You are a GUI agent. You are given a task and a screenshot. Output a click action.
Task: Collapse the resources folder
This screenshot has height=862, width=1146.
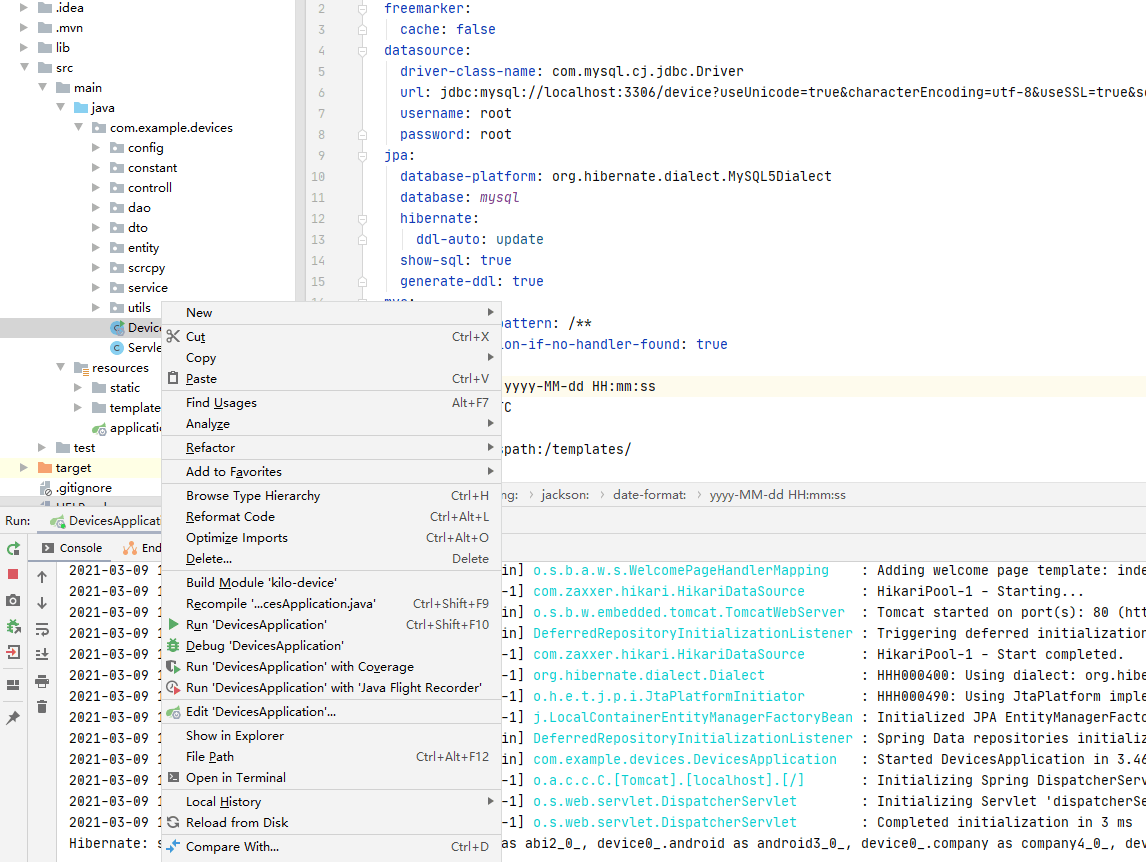point(61,367)
